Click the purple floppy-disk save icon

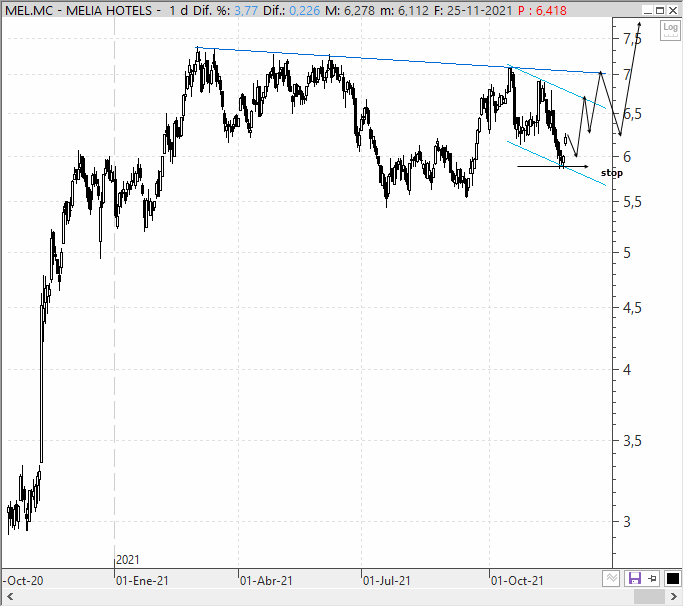coord(634,579)
